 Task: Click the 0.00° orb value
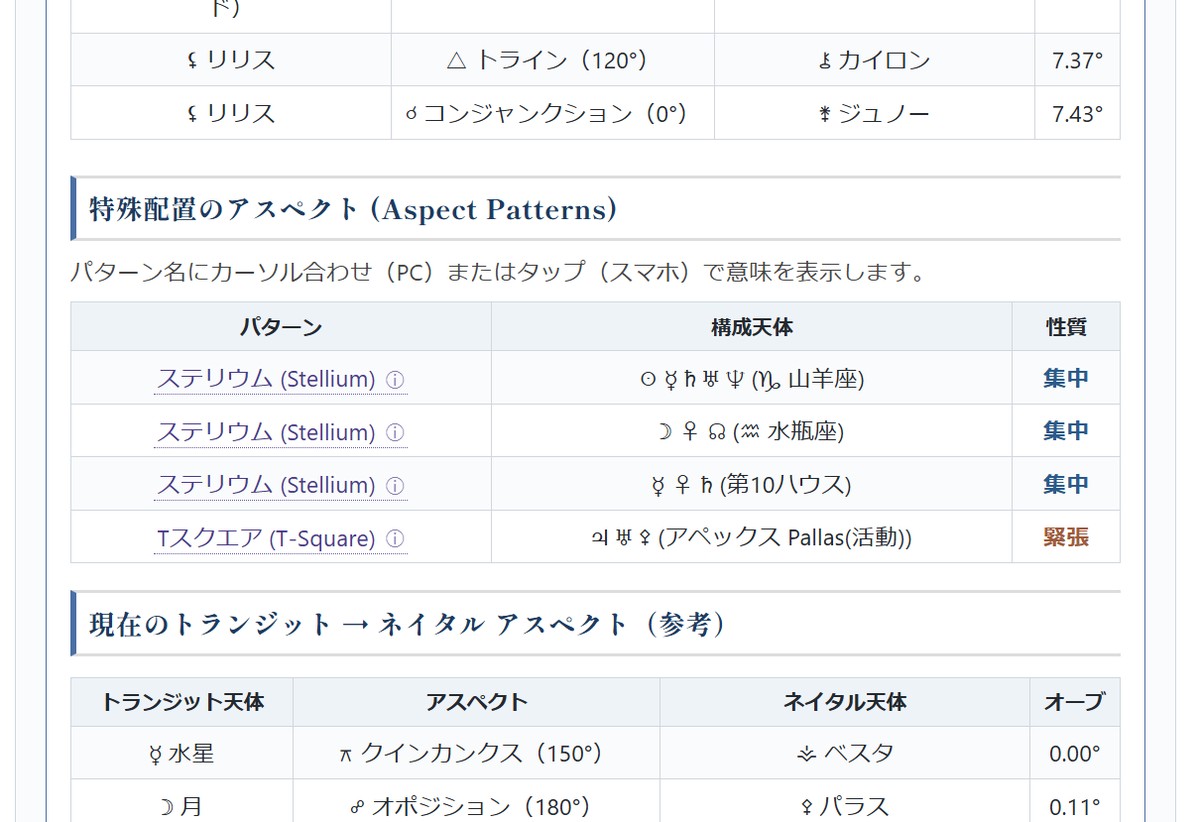point(1075,753)
